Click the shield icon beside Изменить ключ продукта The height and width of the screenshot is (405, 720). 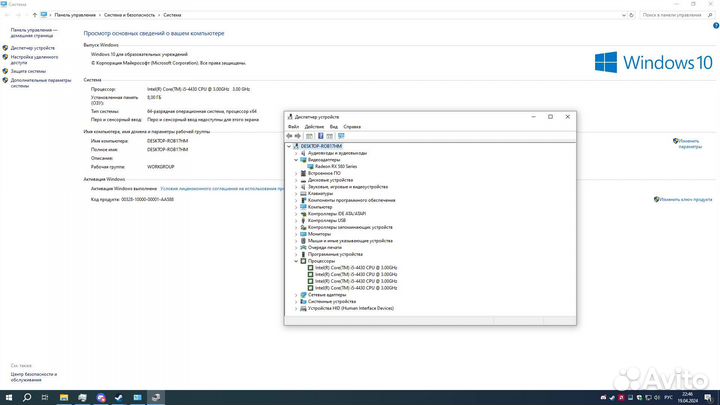[x=656, y=199]
